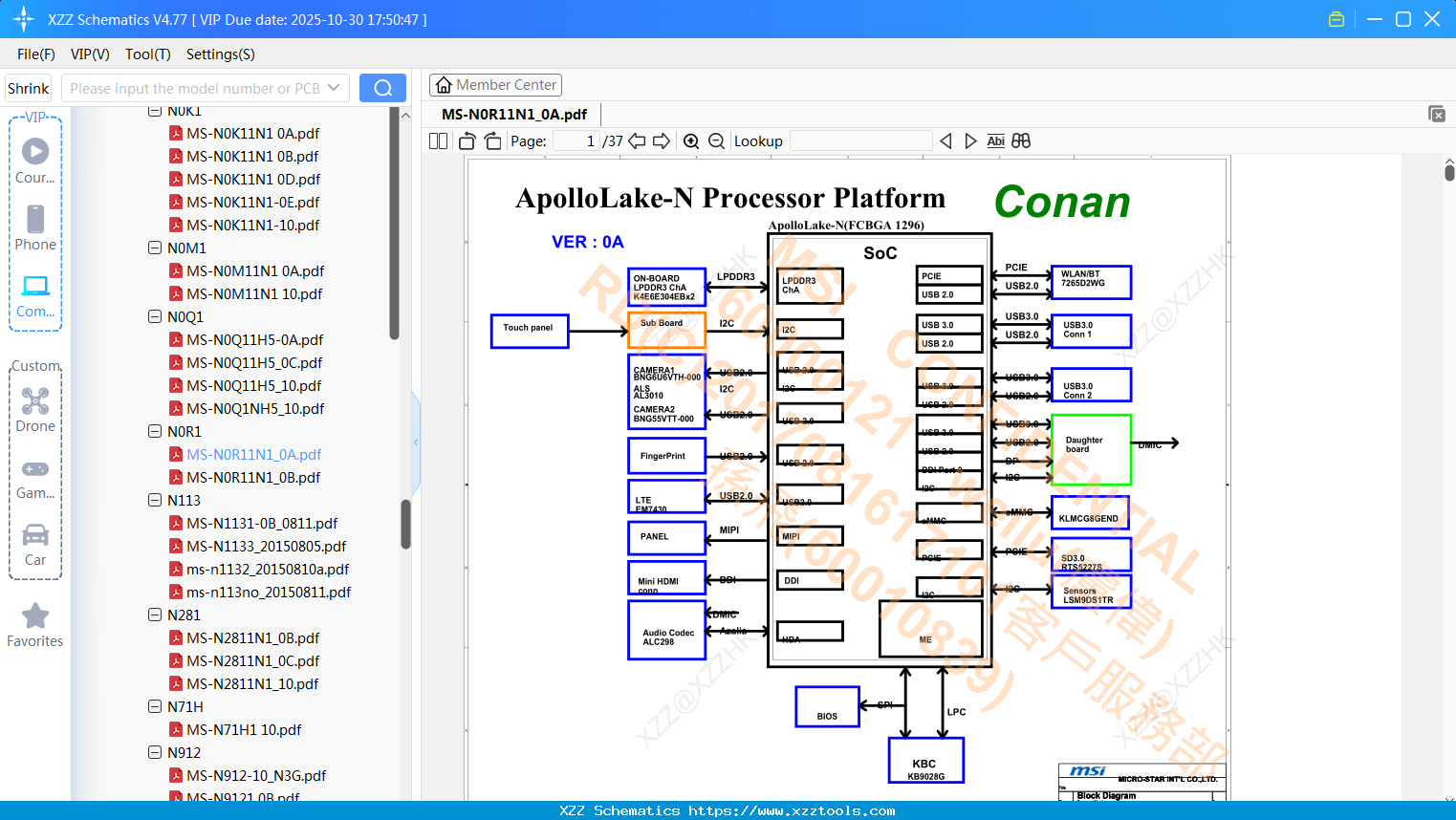Click the yellow briefcase icon in title bar
Screen dimensions: 1456x820
pos(1336,19)
